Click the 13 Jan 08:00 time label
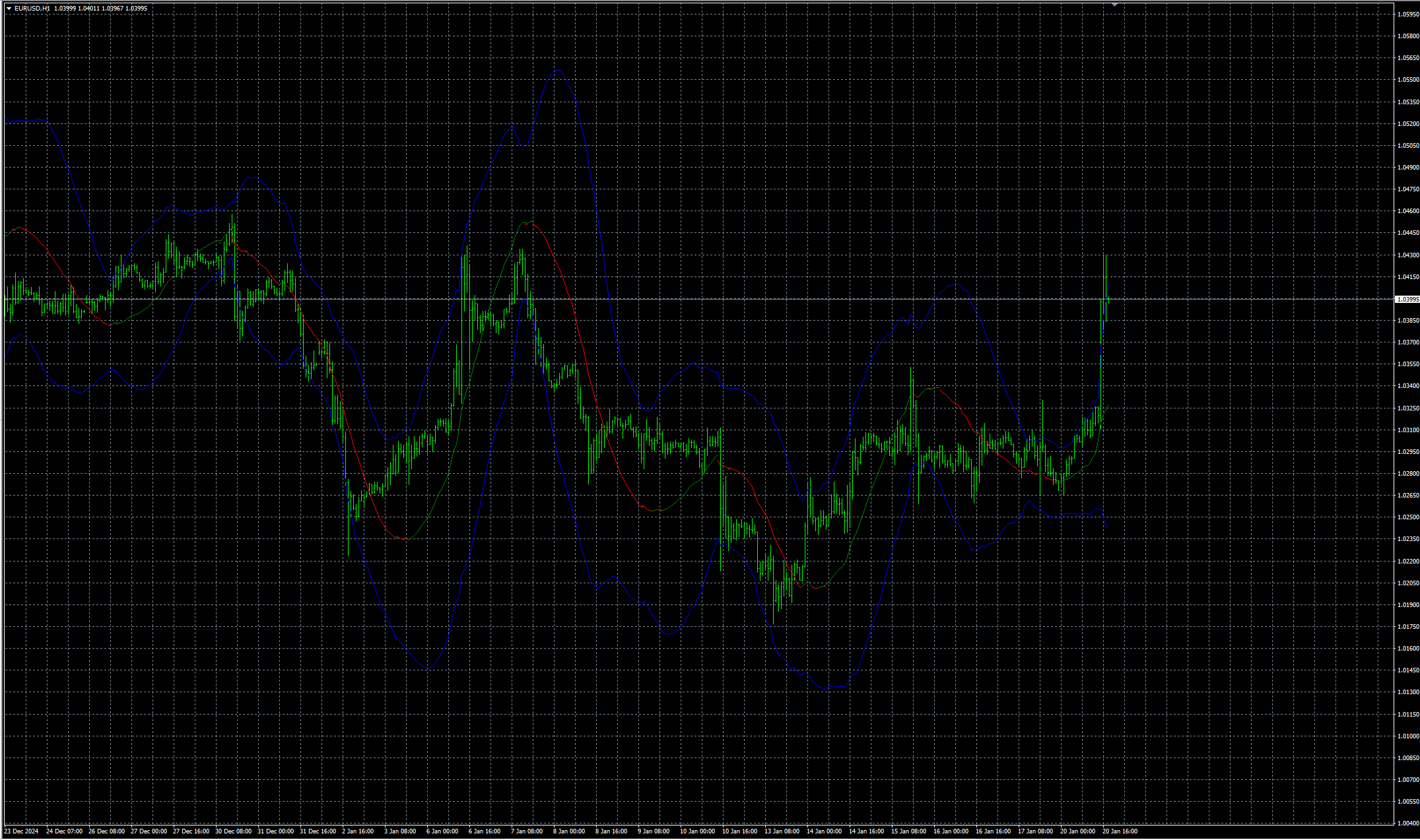This screenshot has height=840, width=1420. tap(782, 831)
